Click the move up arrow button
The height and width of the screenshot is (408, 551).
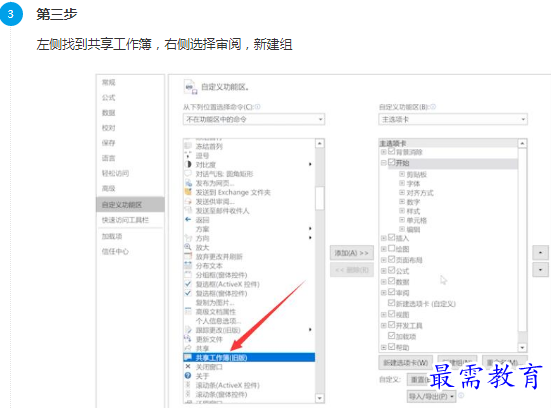click(x=540, y=252)
